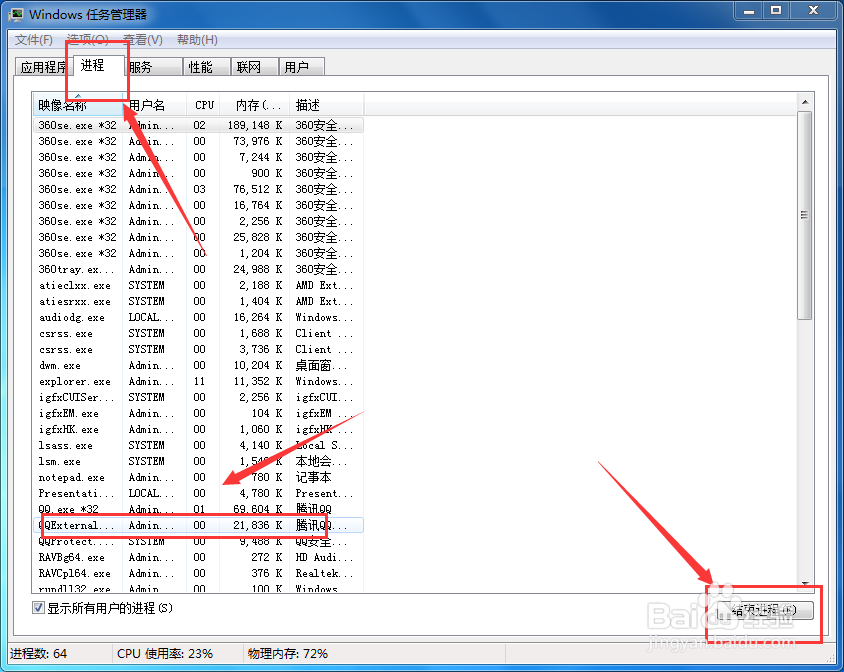The height and width of the screenshot is (672, 844).
Task: Close the Task Manager window
Action: pos(813,10)
